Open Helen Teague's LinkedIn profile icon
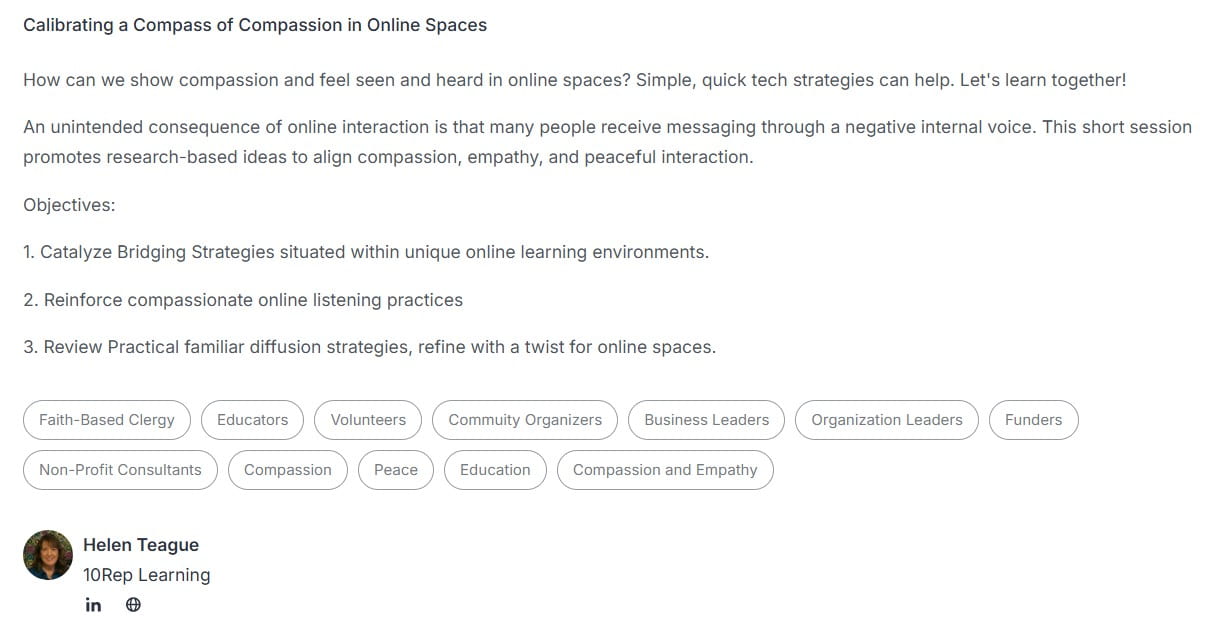 pyautogui.click(x=93, y=605)
